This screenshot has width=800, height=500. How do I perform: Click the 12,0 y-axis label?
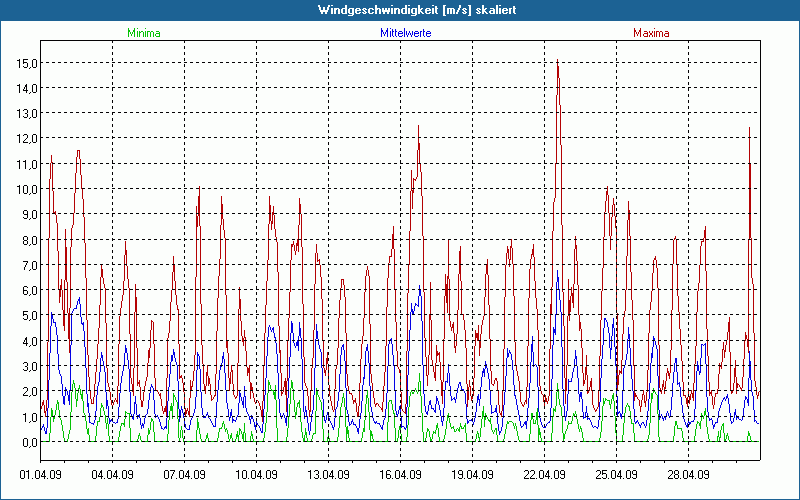26,139
